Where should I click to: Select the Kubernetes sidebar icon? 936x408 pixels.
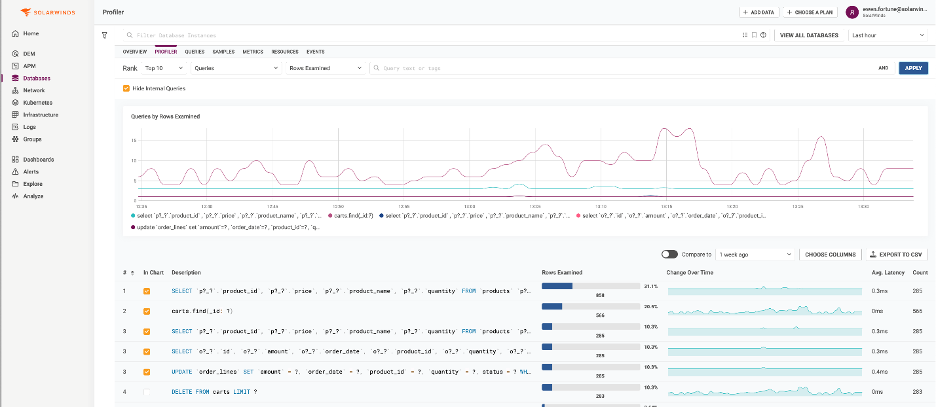coord(15,102)
